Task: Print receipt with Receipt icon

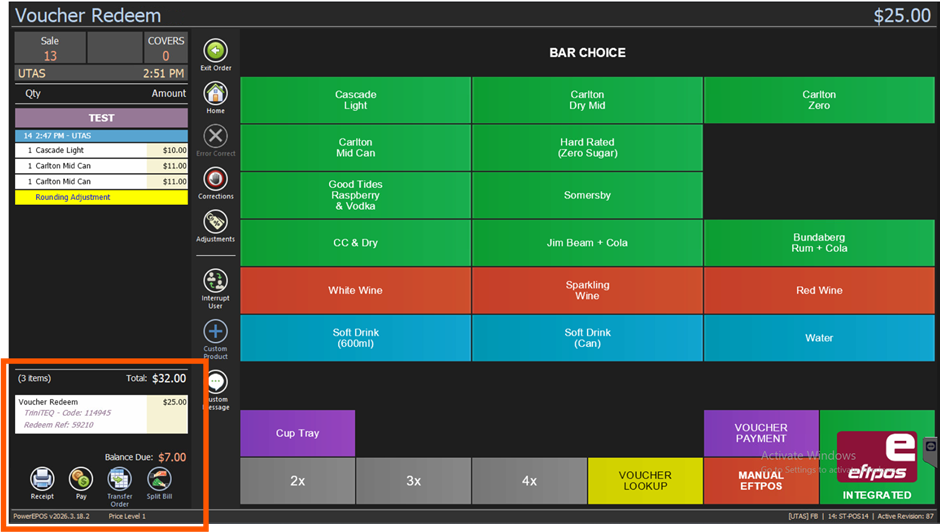Action: point(42,479)
